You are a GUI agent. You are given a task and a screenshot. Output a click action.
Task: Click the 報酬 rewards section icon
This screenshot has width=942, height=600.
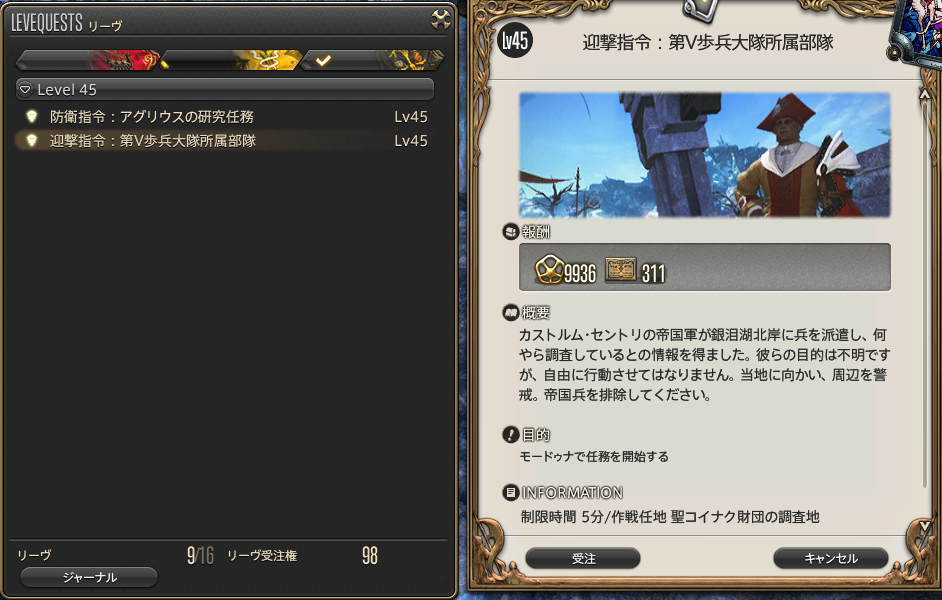pos(510,232)
